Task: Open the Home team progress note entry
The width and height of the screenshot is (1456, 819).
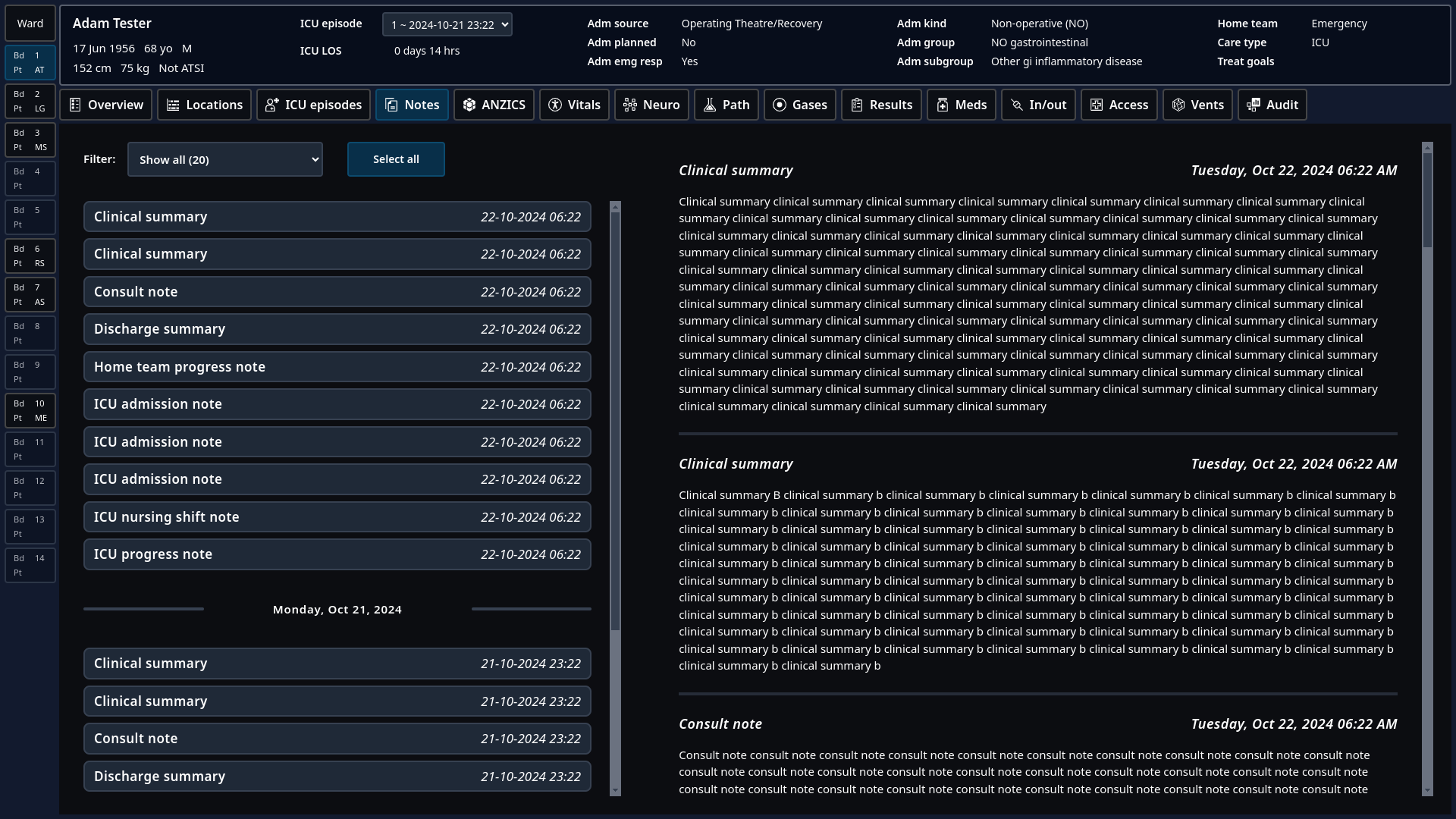Action: pos(337,367)
